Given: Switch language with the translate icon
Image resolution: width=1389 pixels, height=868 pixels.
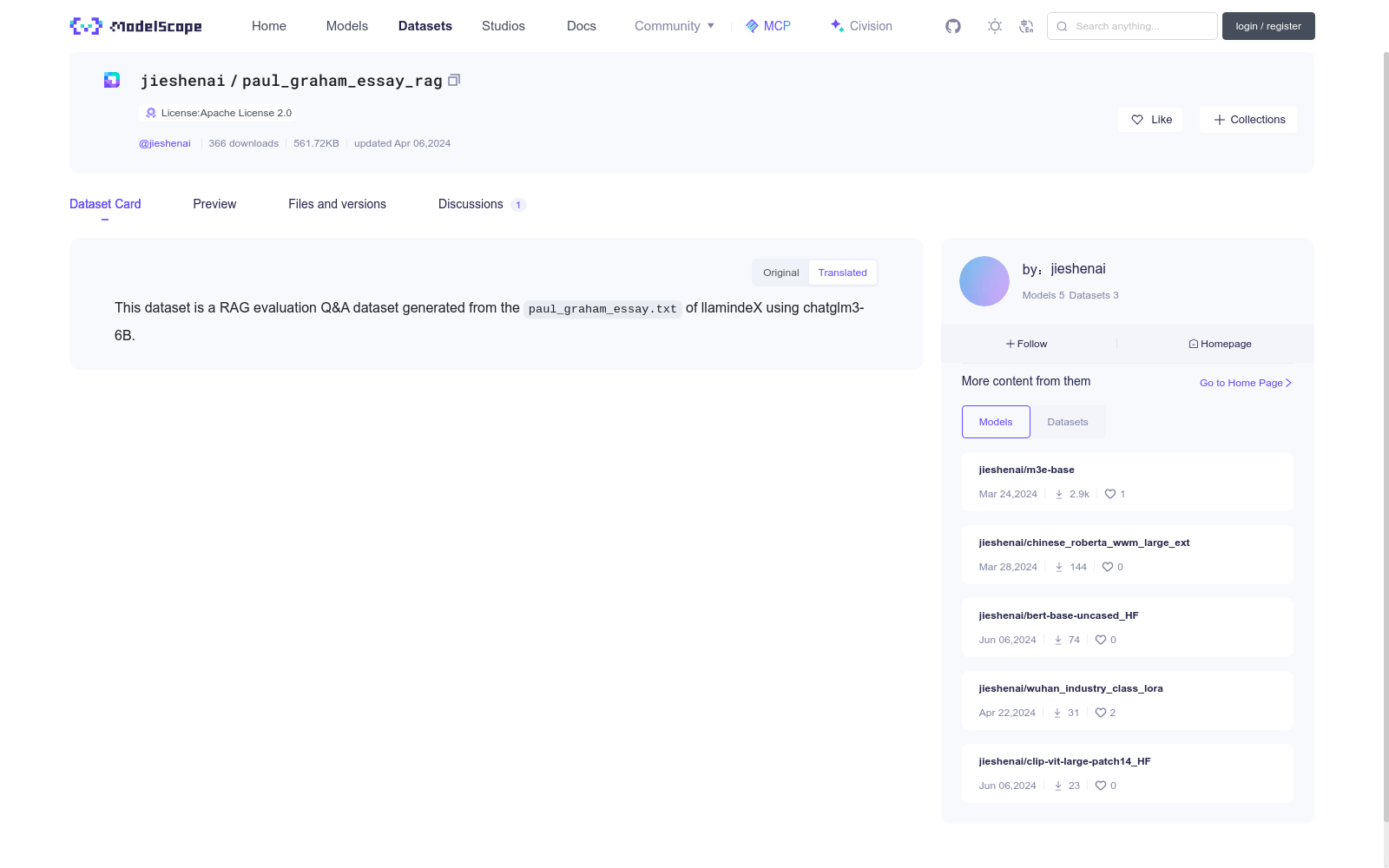Looking at the screenshot, I should coord(1026,26).
